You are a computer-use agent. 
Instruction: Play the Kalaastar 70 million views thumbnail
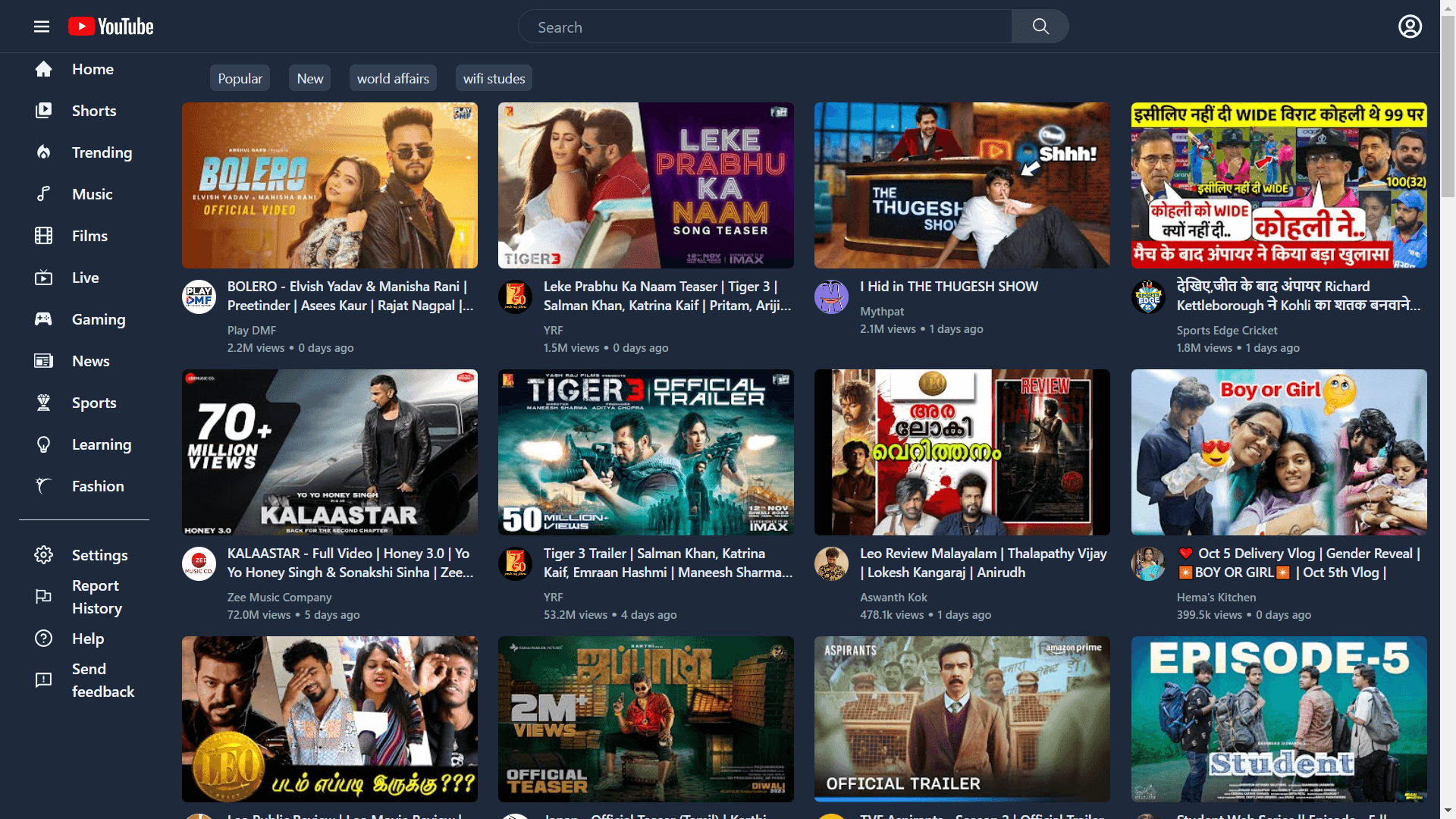[x=330, y=452]
